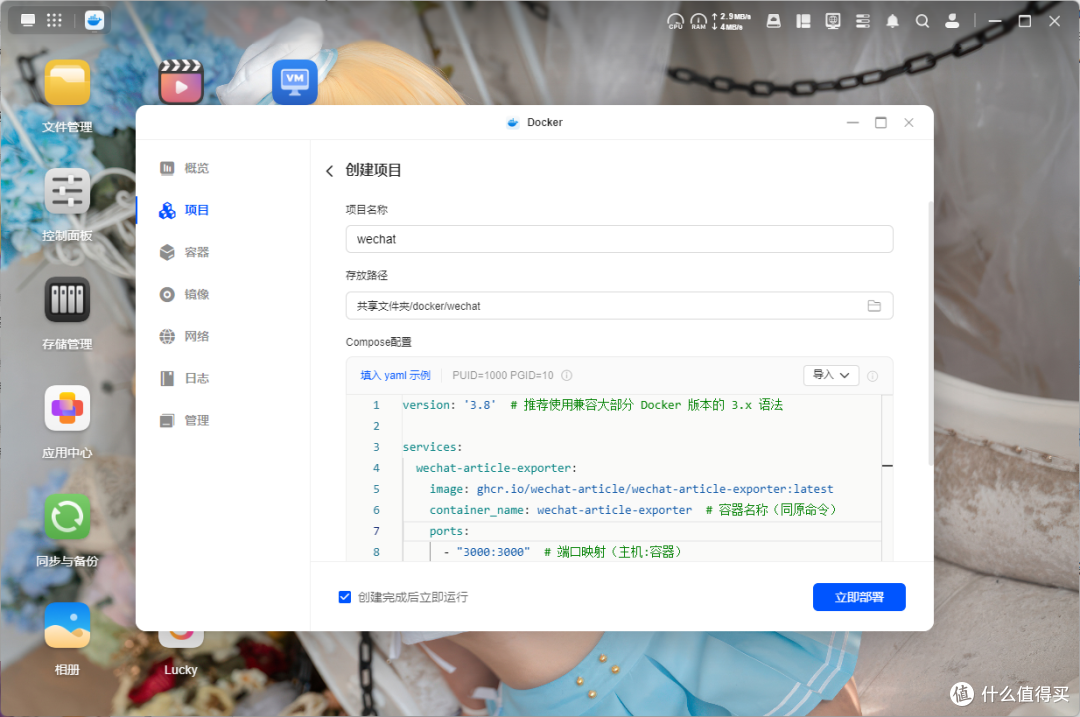Image resolution: width=1080 pixels, height=717 pixels.
Task: Browse folder for 存放路径
Action: (874, 306)
